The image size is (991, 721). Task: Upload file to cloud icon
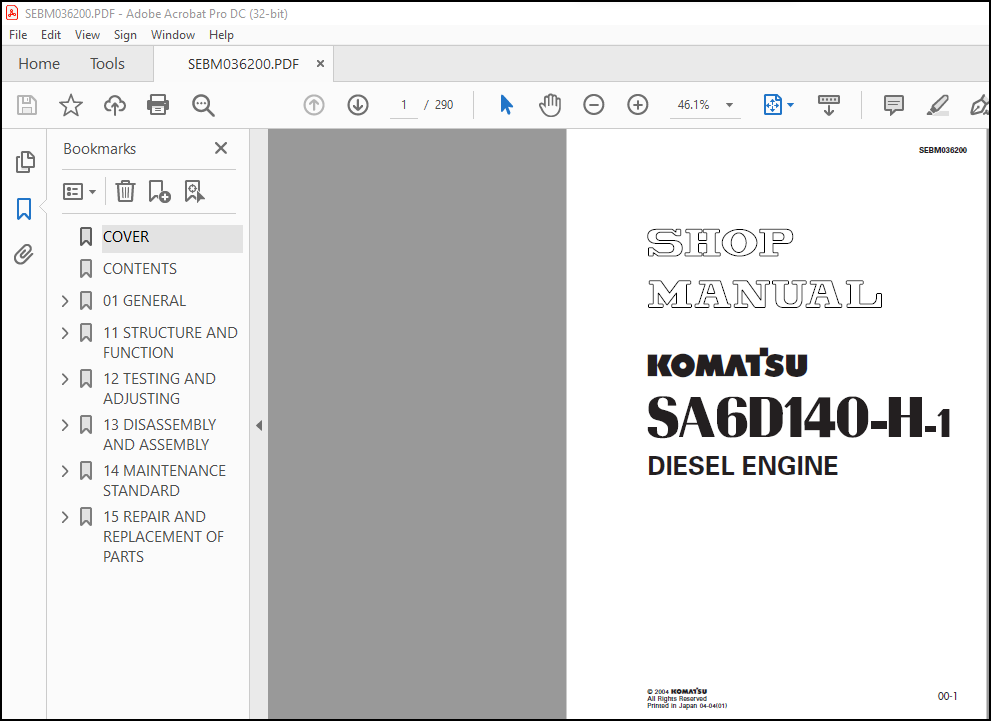114,105
